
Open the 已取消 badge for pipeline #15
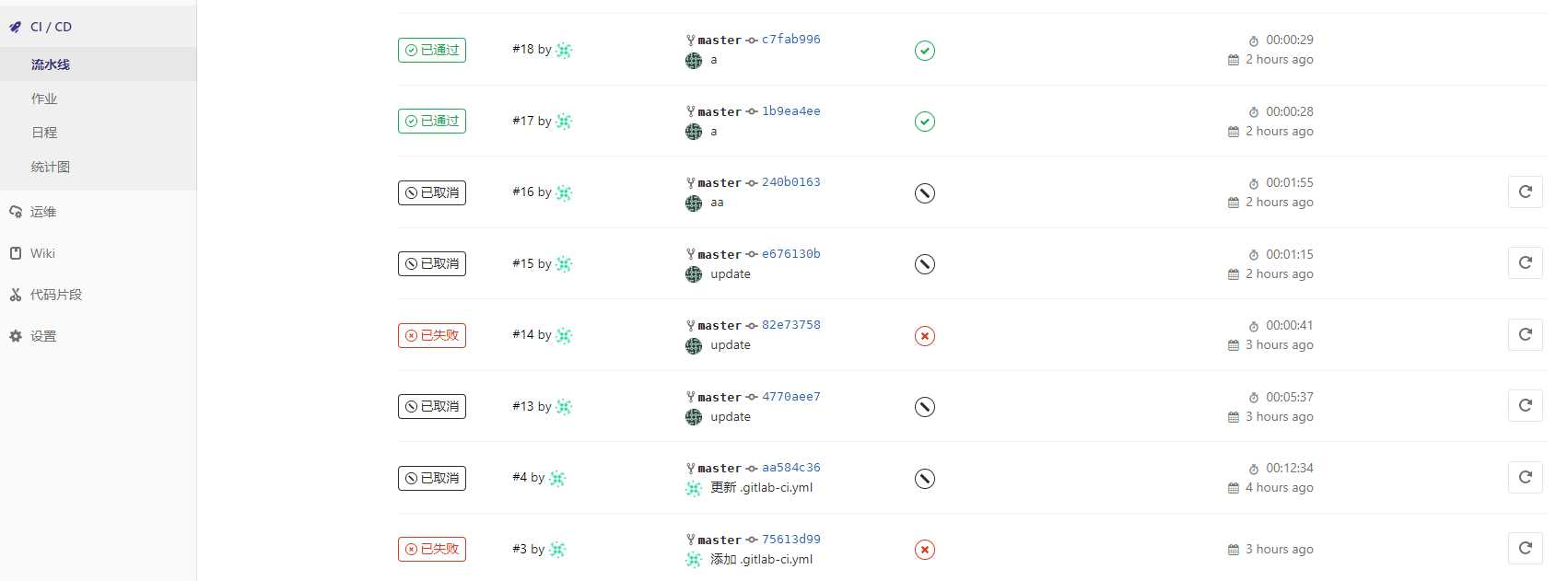point(432,263)
